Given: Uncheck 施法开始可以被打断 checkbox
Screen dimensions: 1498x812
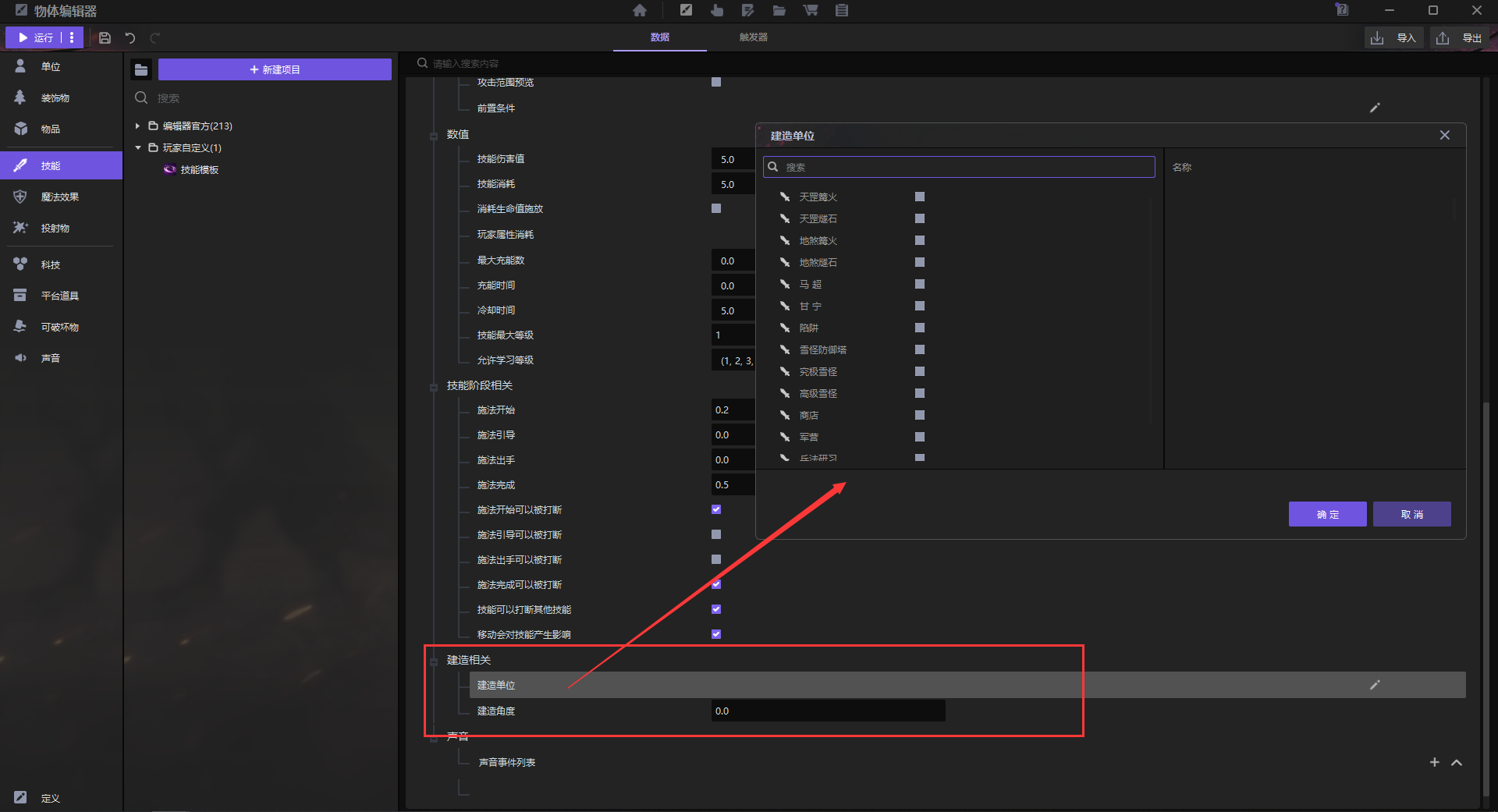Looking at the screenshot, I should coord(716,509).
